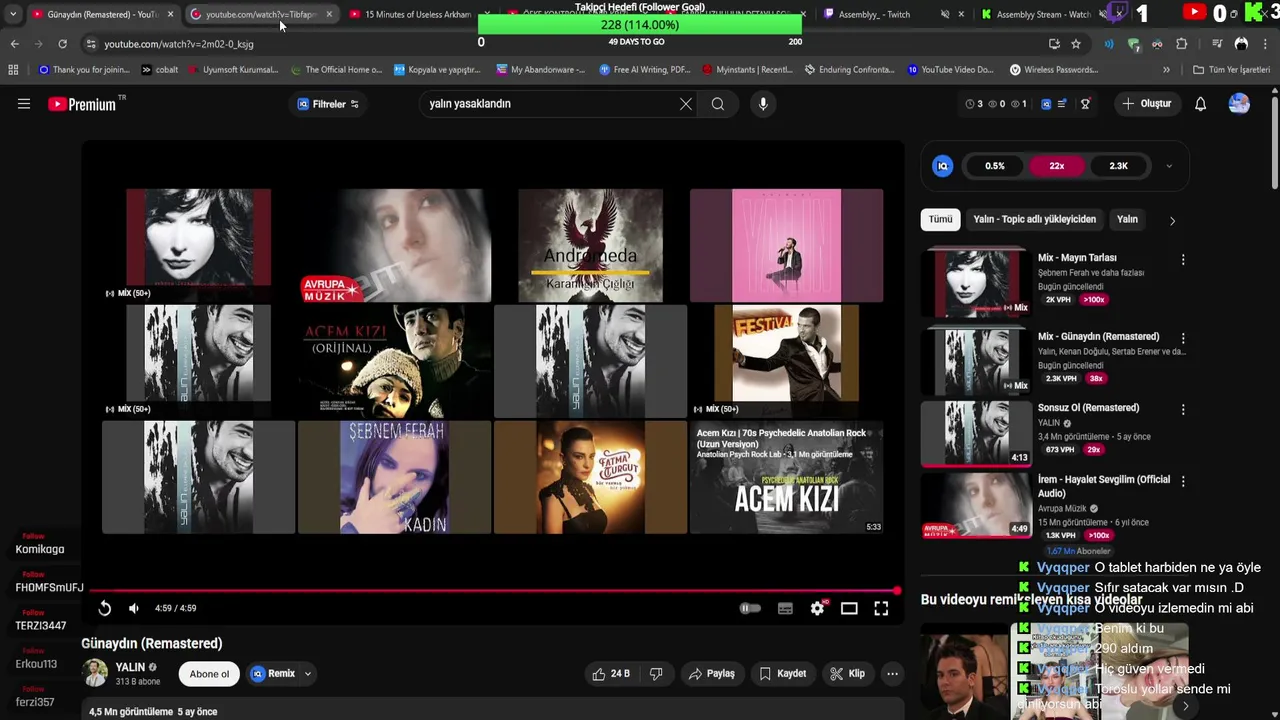
Task: Open options for İrem - Hayalet Sevgilim
Action: pos(1183,481)
